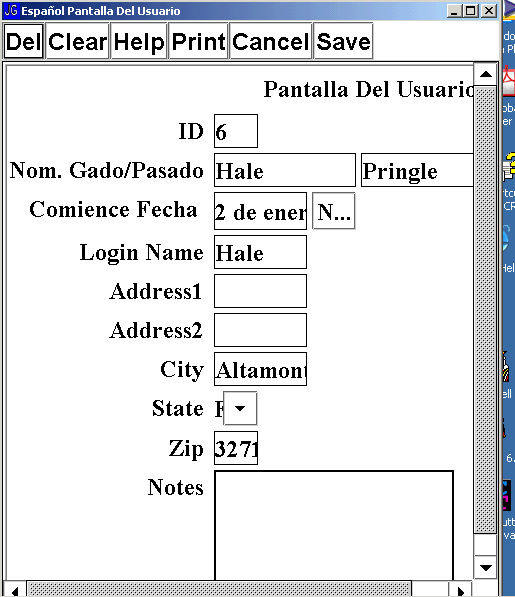Click the Del button in toolbar

[24, 41]
